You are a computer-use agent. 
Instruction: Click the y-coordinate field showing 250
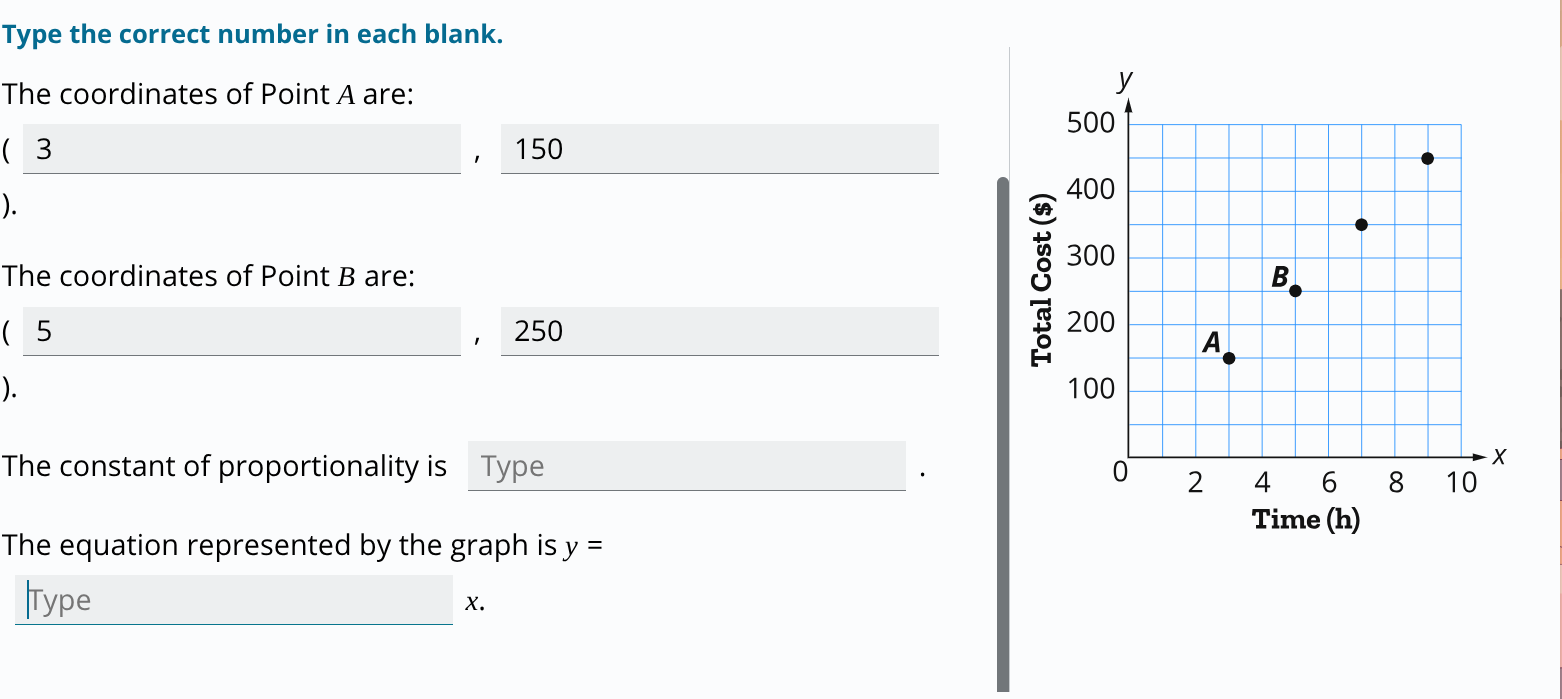(x=719, y=331)
